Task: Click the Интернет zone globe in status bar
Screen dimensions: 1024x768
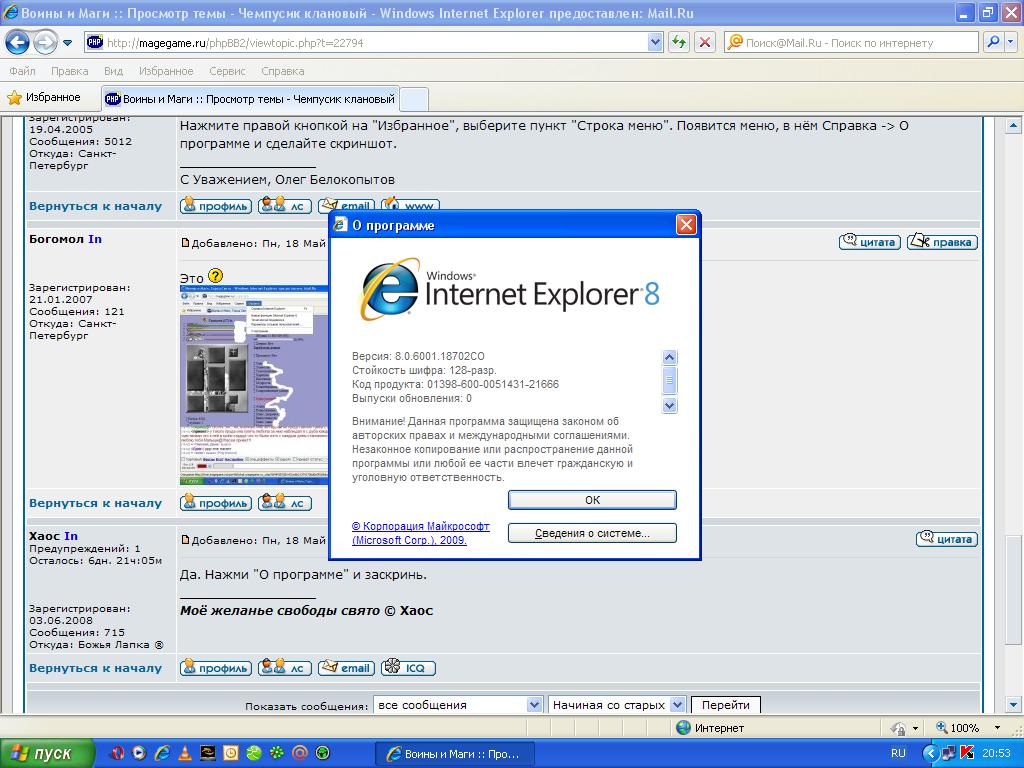Action: pos(683,728)
